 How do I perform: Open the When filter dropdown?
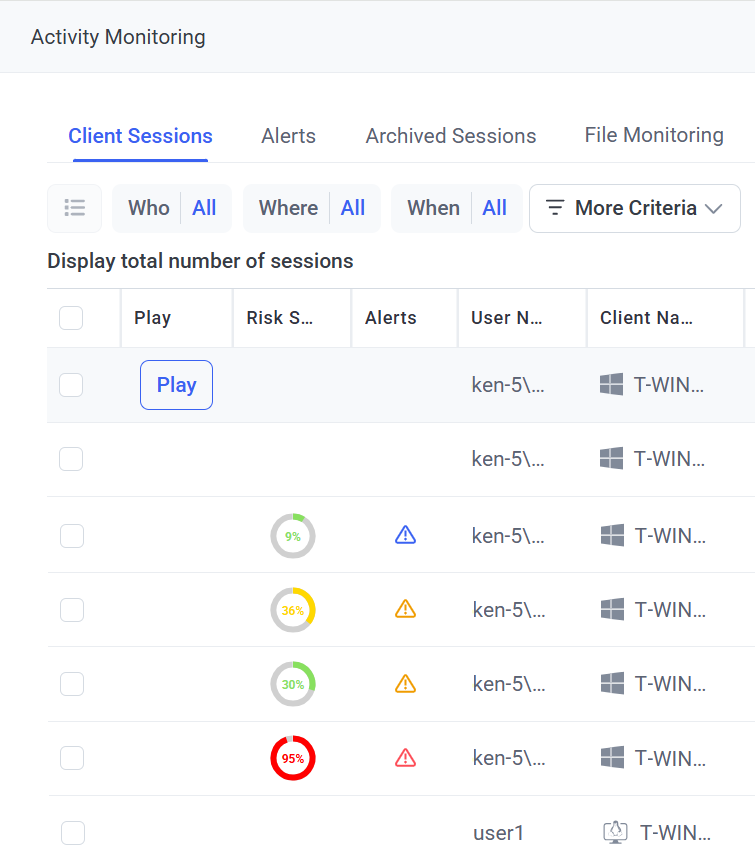click(x=456, y=208)
